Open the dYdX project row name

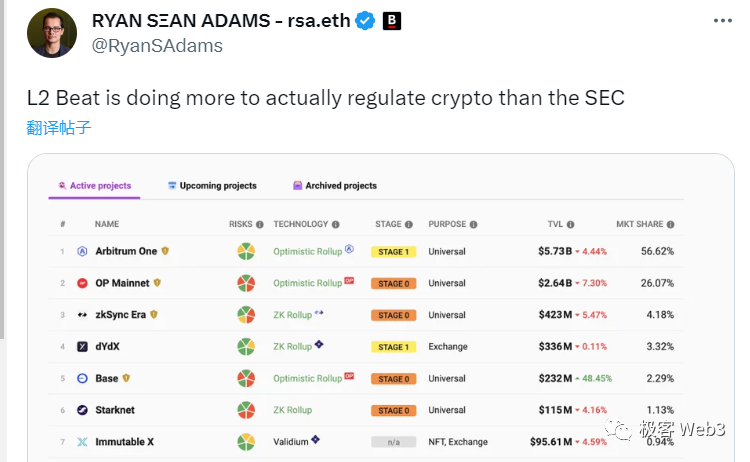(x=110, y=347)
